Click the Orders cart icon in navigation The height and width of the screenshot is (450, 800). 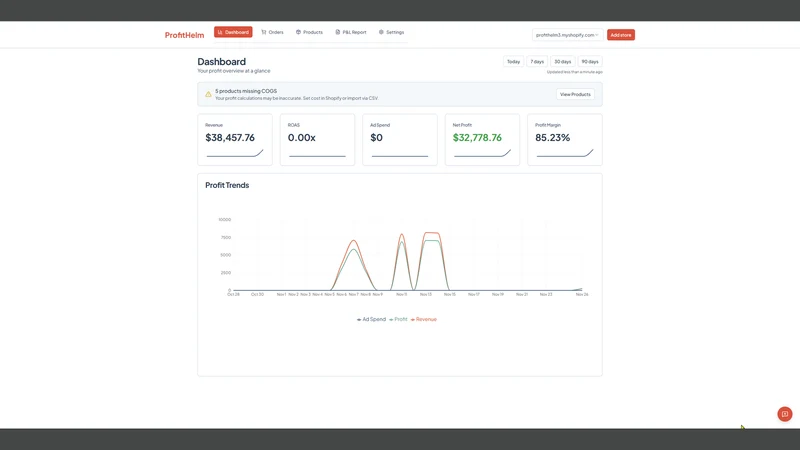264,32
